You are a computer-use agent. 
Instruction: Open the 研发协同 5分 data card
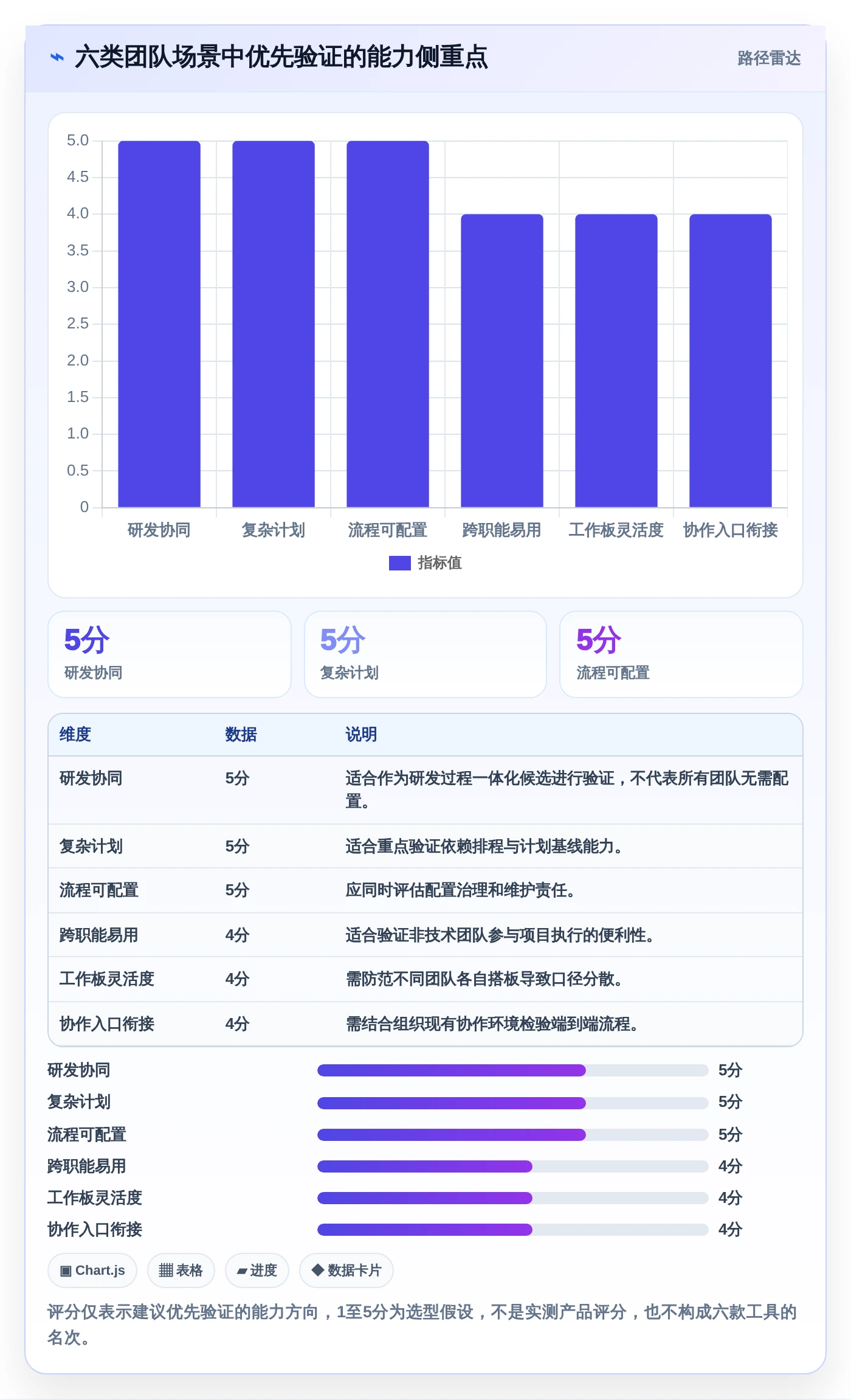pos(170,654)
